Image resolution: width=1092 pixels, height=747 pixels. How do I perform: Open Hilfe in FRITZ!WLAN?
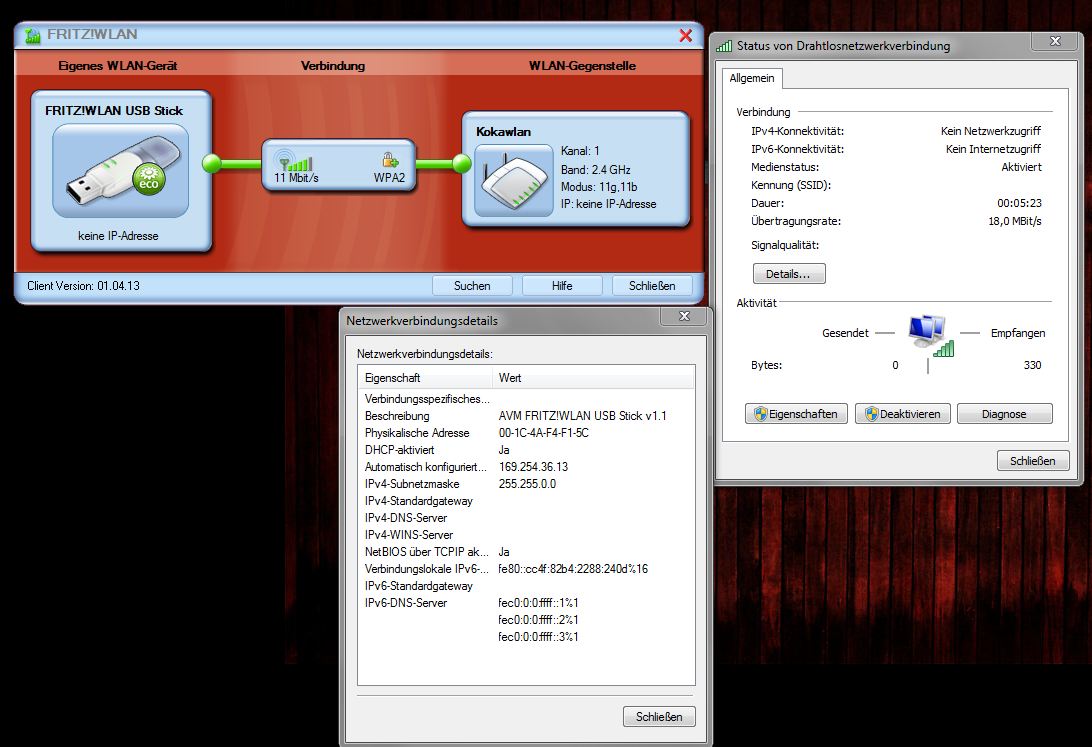click(562, 285)
